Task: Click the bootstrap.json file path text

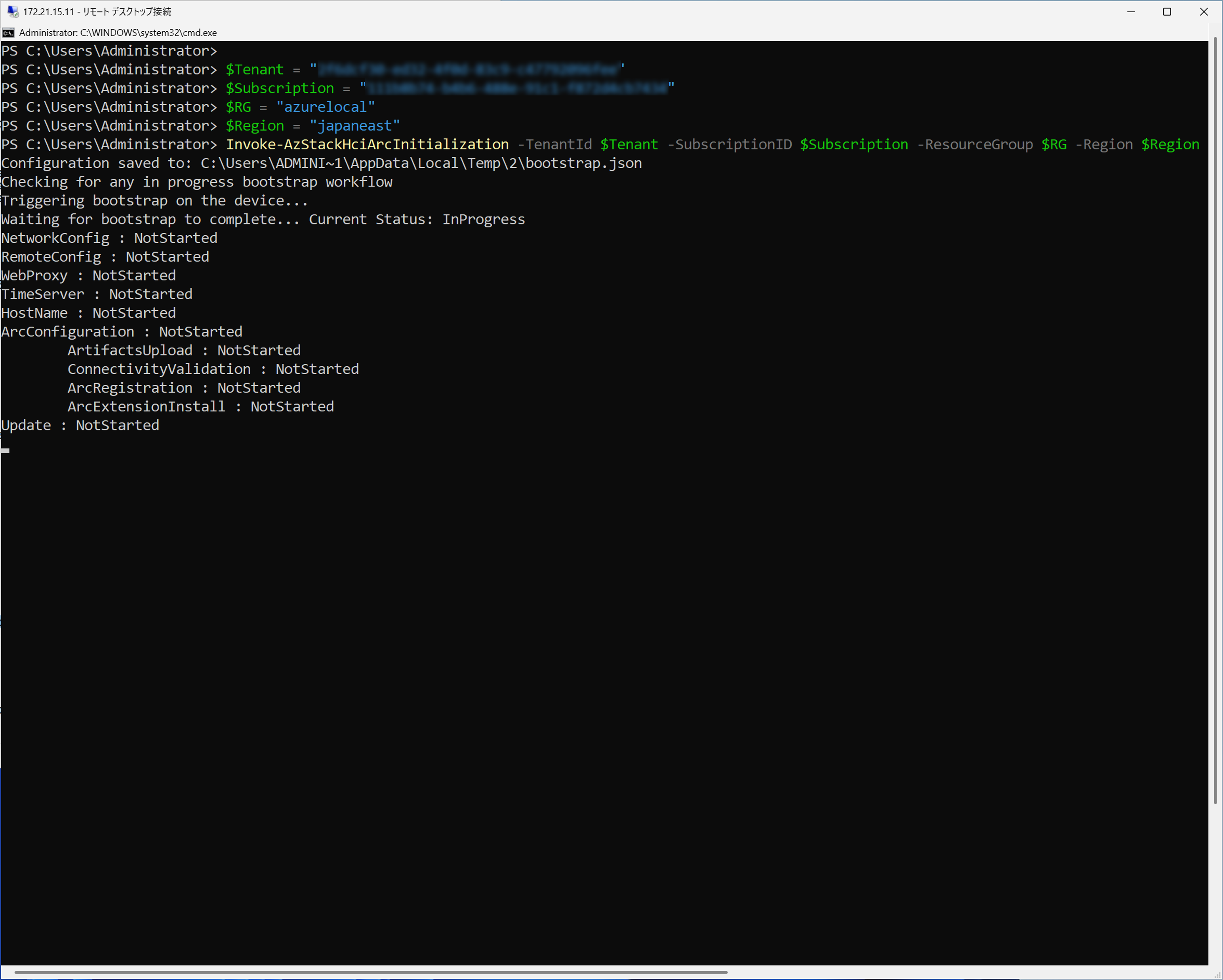Action: tap(421, 163)
